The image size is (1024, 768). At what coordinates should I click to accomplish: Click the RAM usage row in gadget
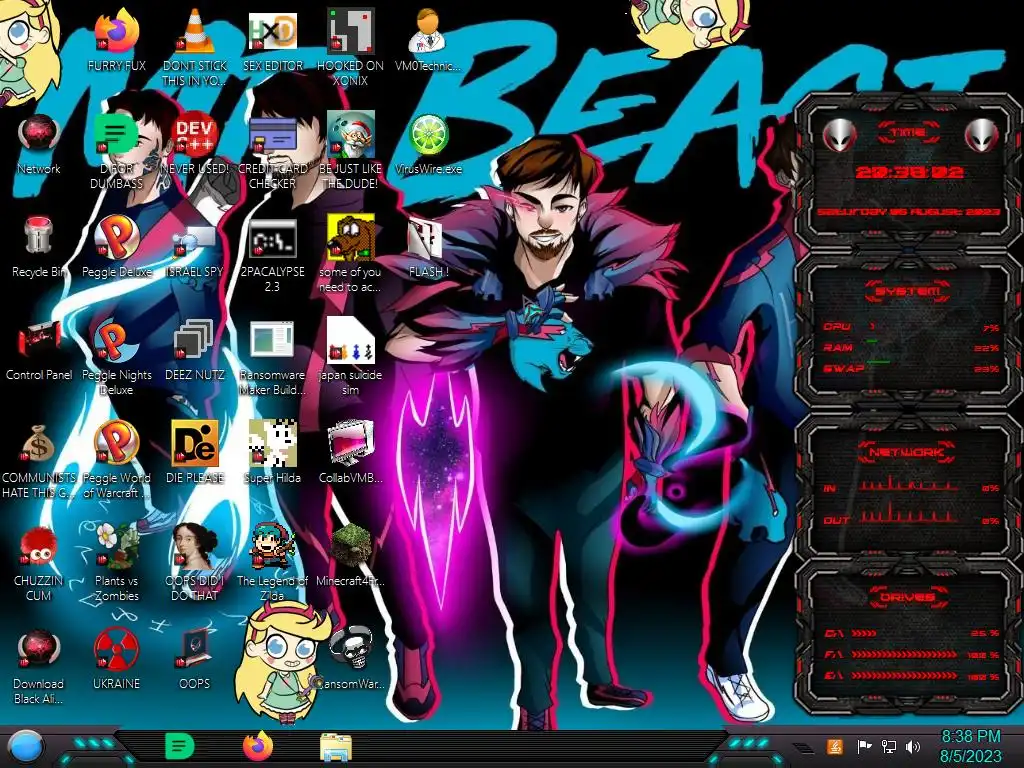tap(910, 348)
